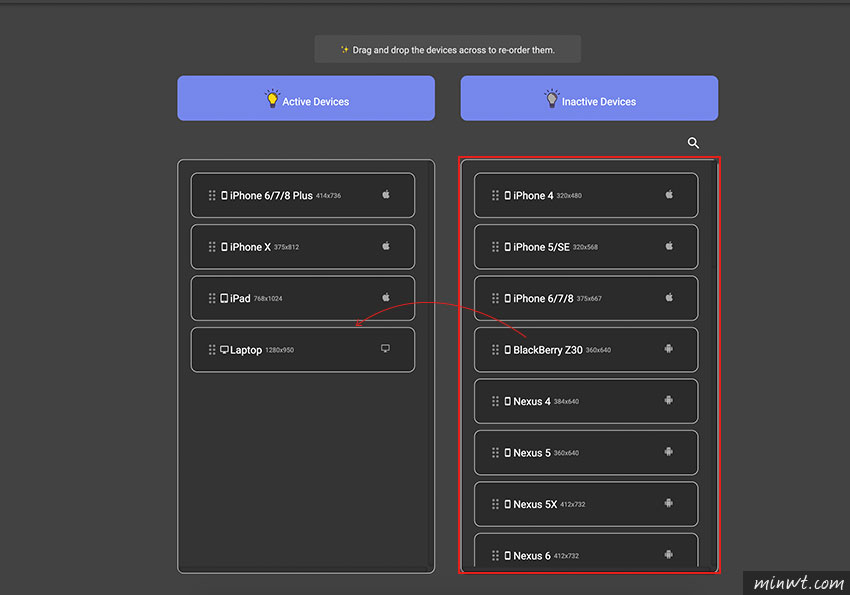The width and height of the screenshot is (850, 595).
Task: Select the "Nexus 5X" device name
Action: pos(535,505)
